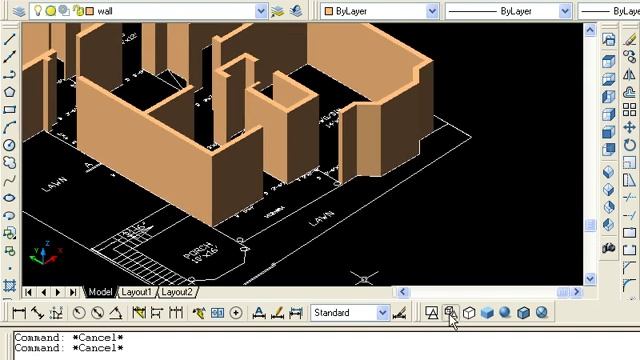The width and height of the screenshot is (640, 360).
Task: Select Radius dimension tool
Action: tap(79, 313)
